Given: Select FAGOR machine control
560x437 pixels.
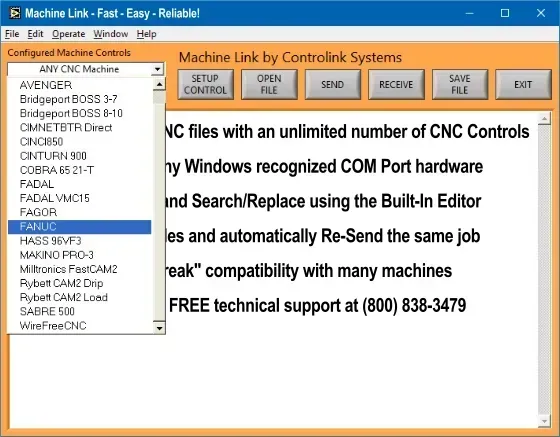Looking at the screenshot, I should pyautogui.click(x=79, y=212).
